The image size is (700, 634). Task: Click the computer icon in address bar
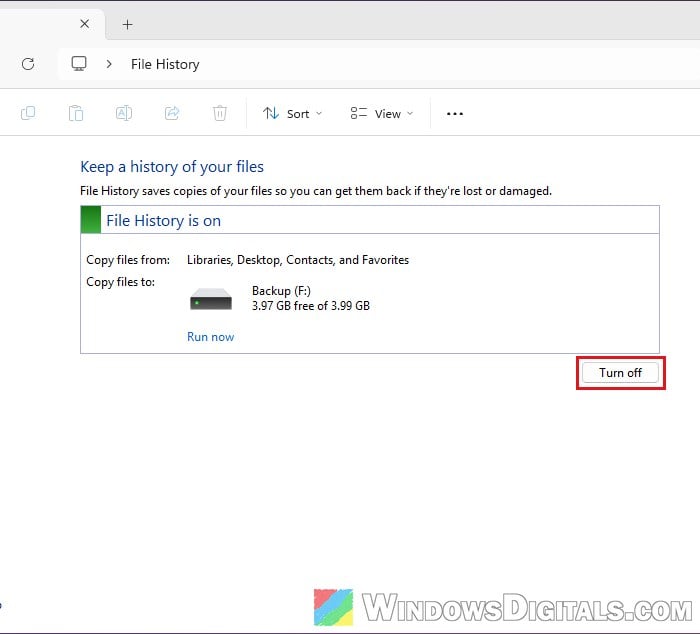pos(79,63)
